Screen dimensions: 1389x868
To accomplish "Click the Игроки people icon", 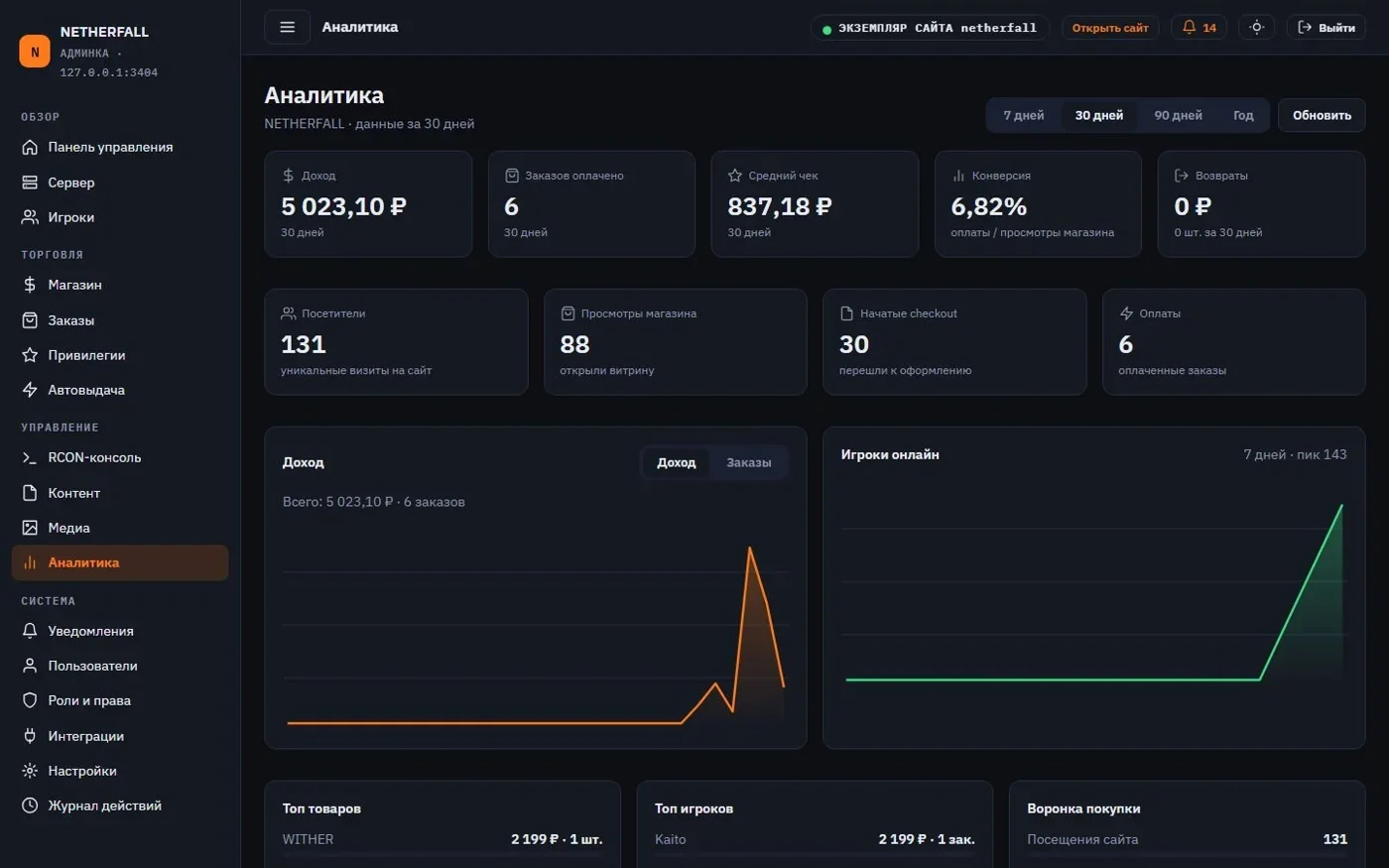I will coord(30,217).
